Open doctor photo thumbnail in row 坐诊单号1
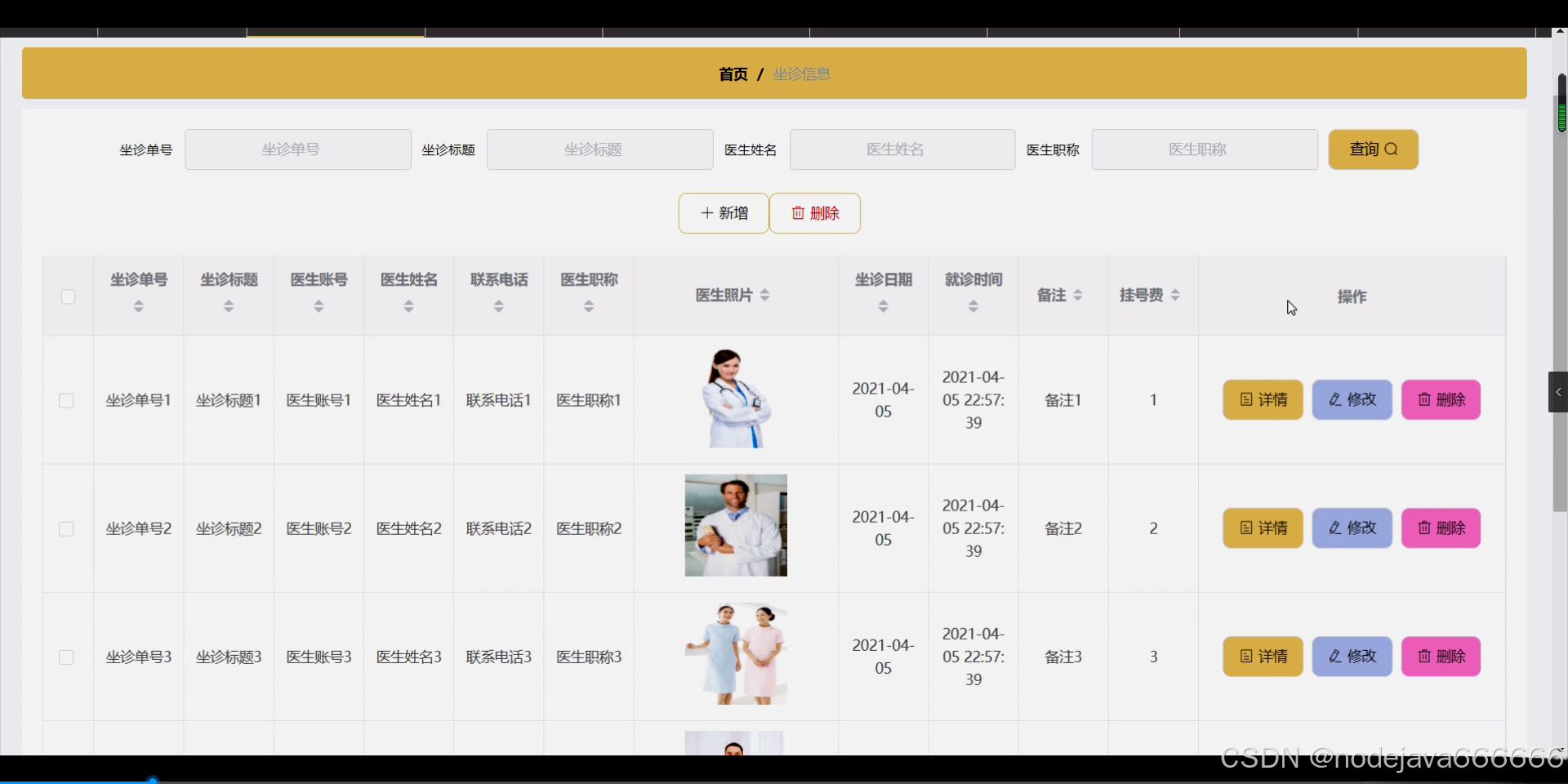The image size is (1568, 784). tap(736, 399)
